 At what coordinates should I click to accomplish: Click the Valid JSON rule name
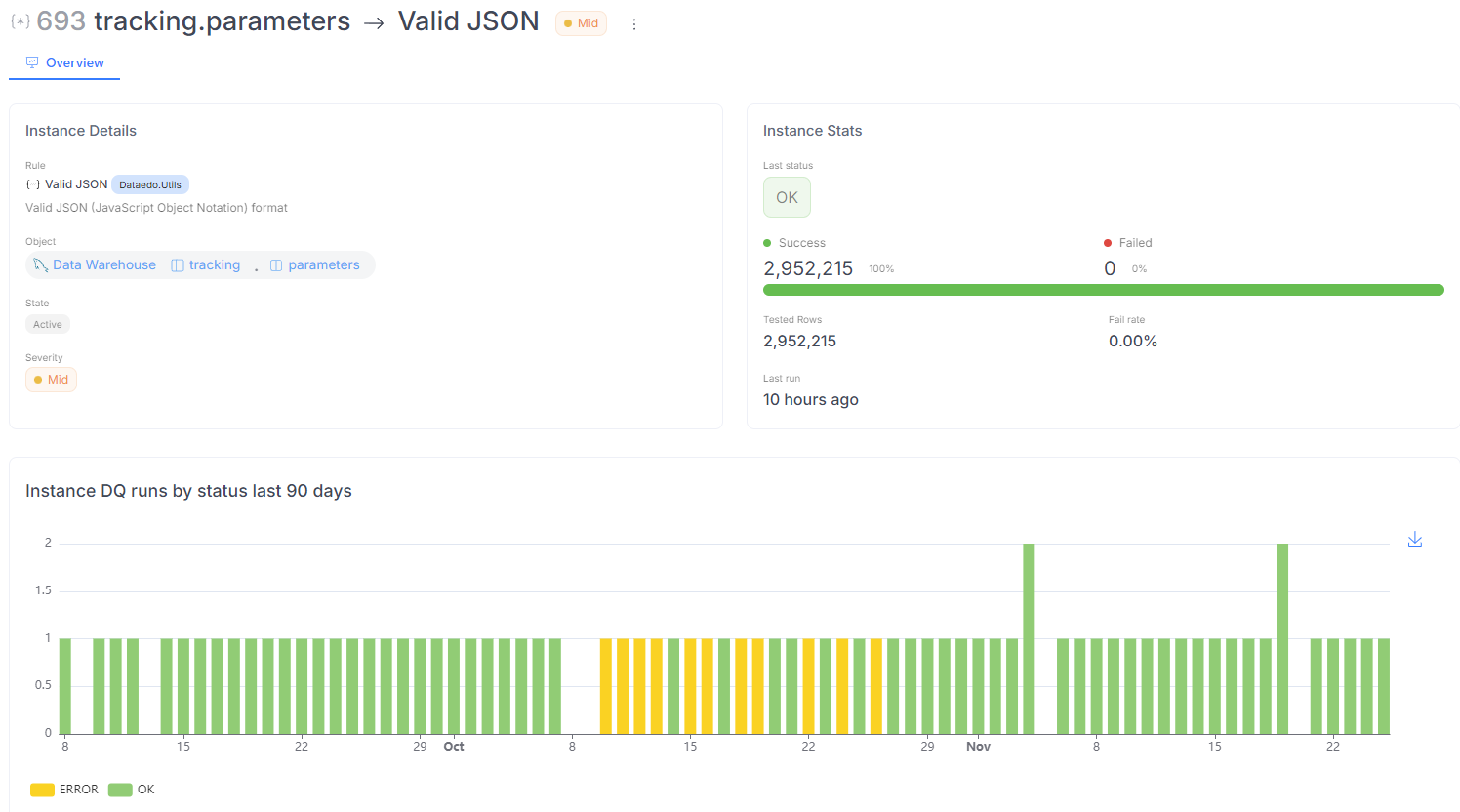(76, 184)
